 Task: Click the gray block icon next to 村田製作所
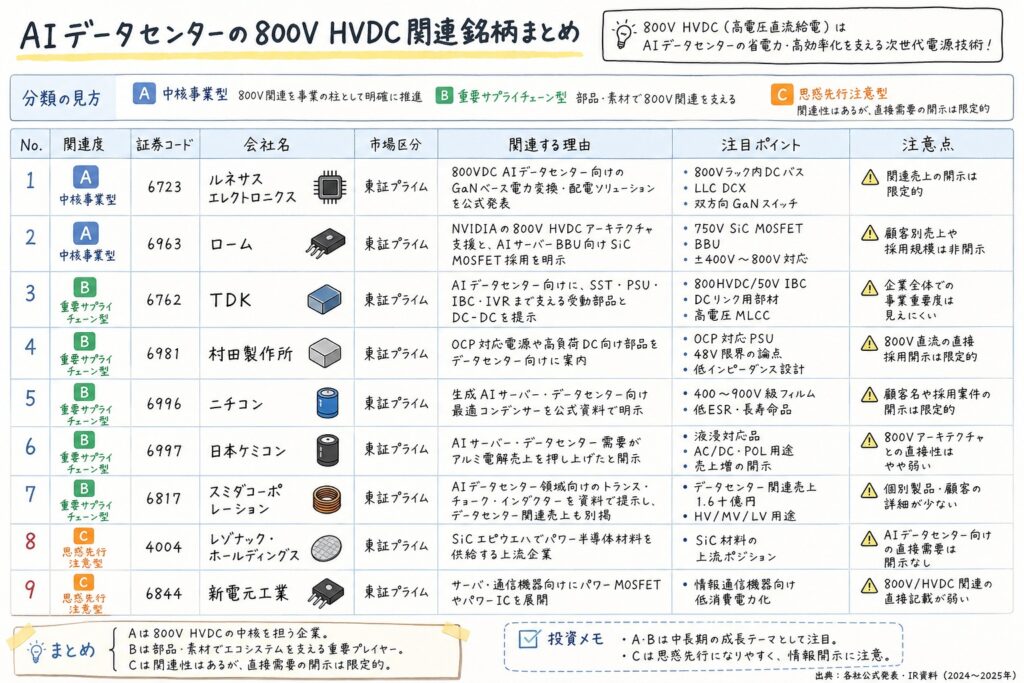point(325,353)
